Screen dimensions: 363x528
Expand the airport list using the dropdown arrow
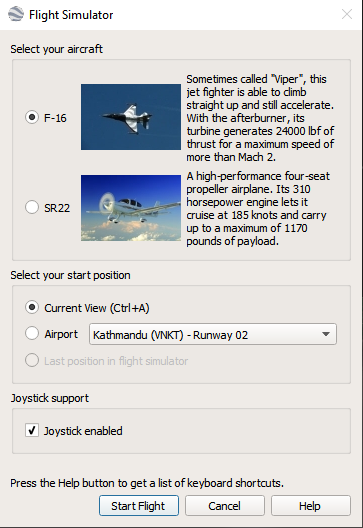pos(326,334)
